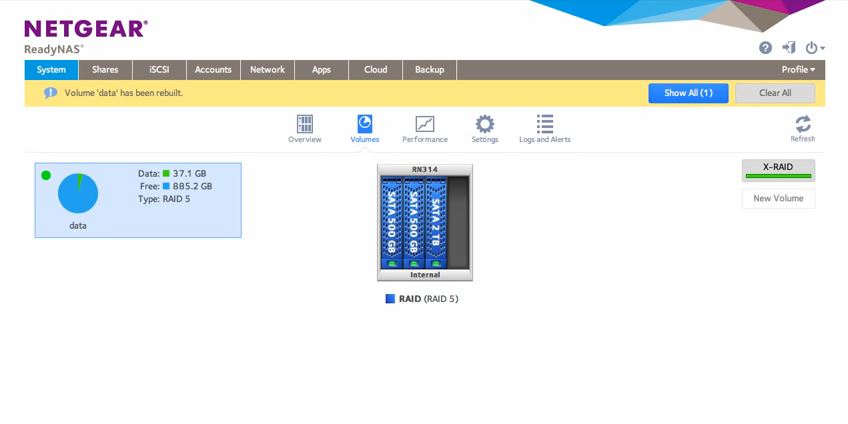Viewport: 848px width, 424px height.
Task: Click the Refresh arrows icon
Action: (803, 124)
